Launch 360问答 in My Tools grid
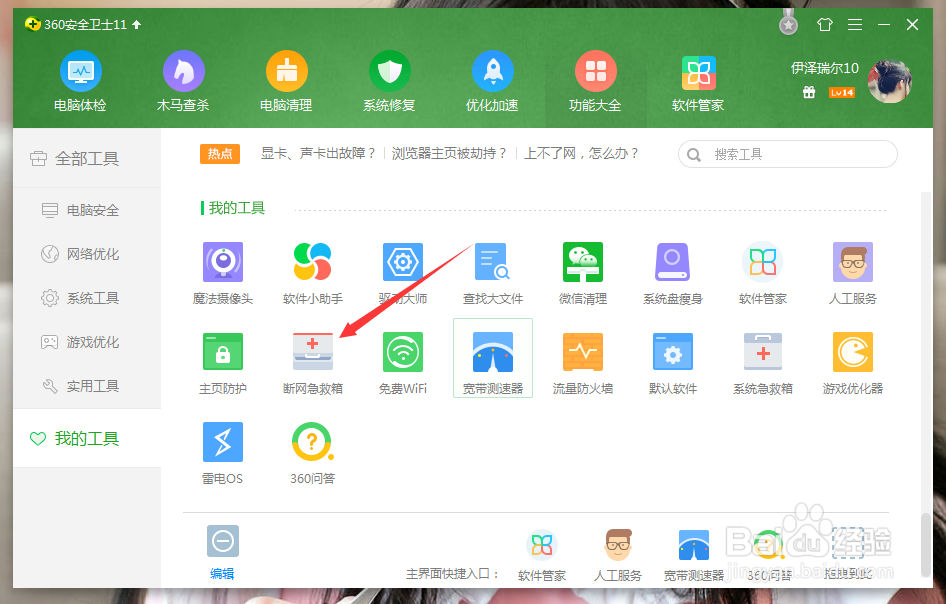The image size is (946, 604). pos(313,453)
